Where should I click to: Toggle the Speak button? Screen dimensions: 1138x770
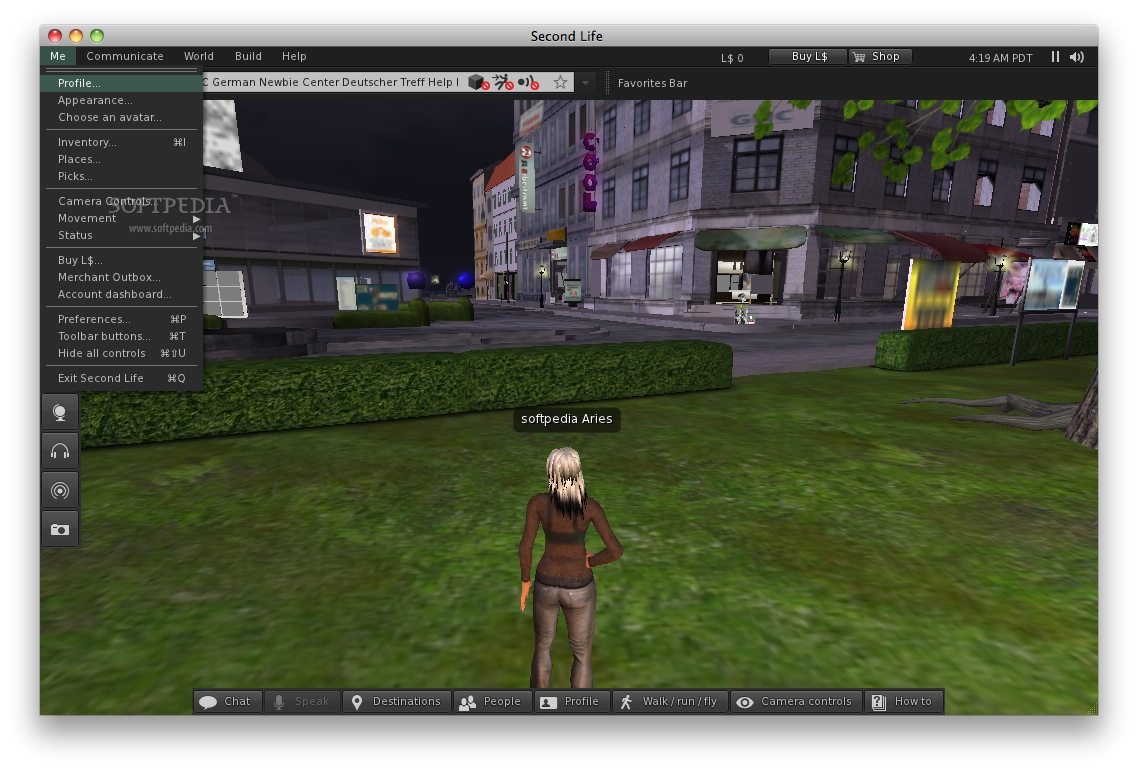[302, 702]
